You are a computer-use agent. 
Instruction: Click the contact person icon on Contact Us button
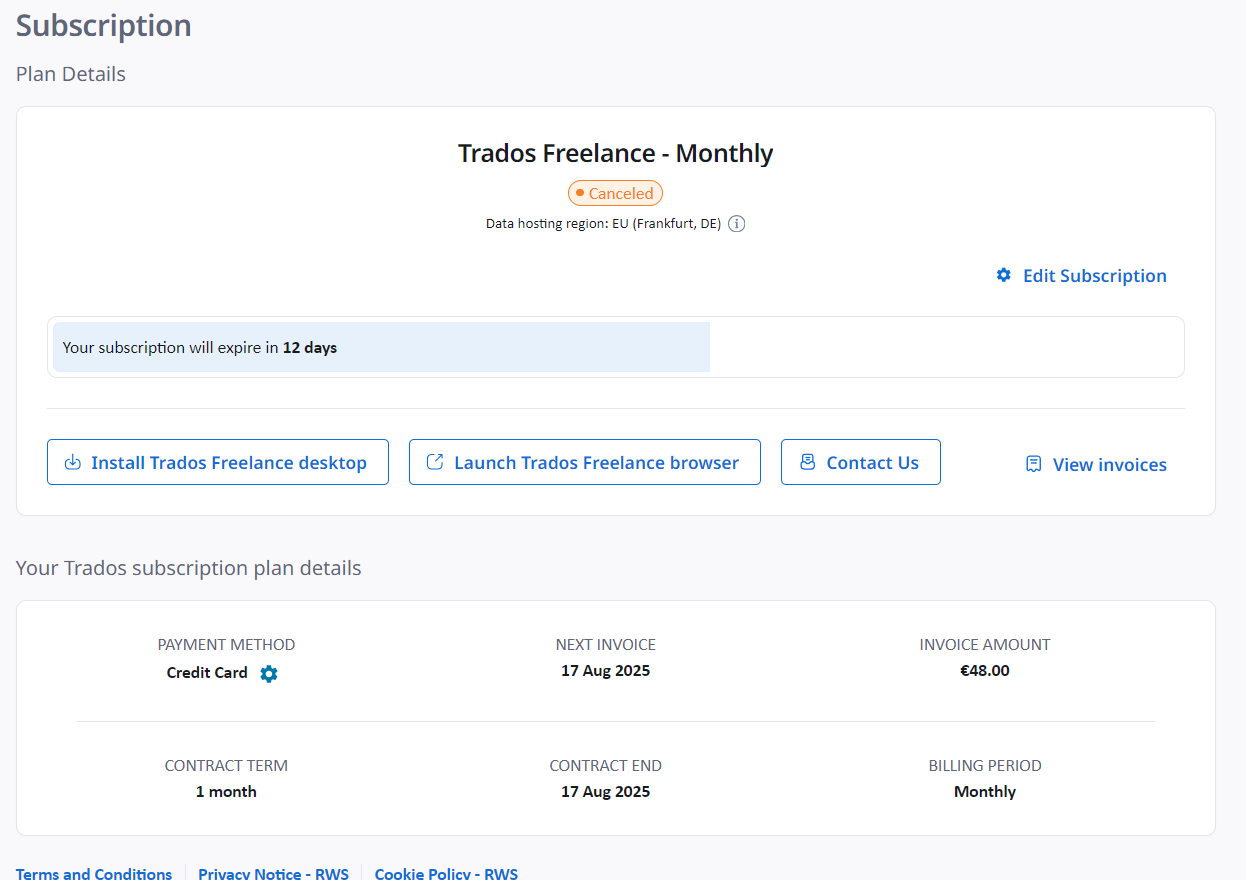tap(806, 461)
